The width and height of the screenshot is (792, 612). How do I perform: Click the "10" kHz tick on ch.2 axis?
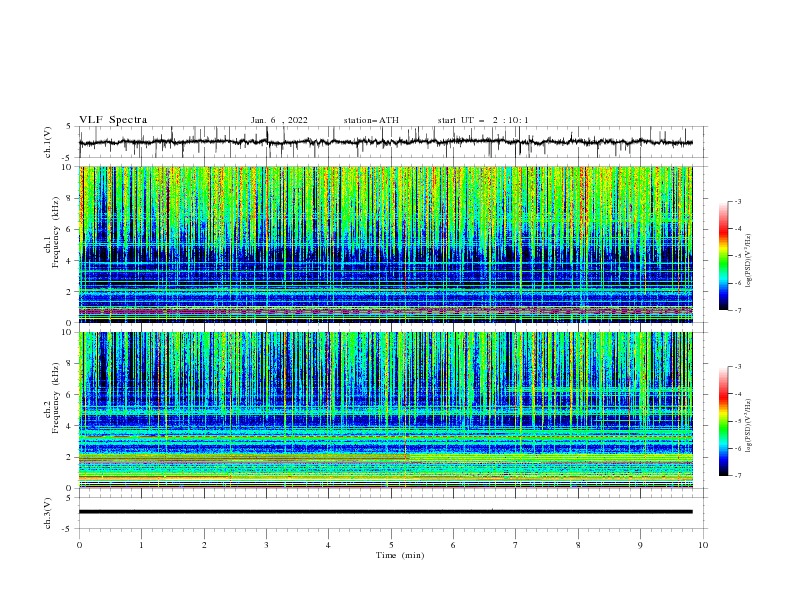point(68,332)
